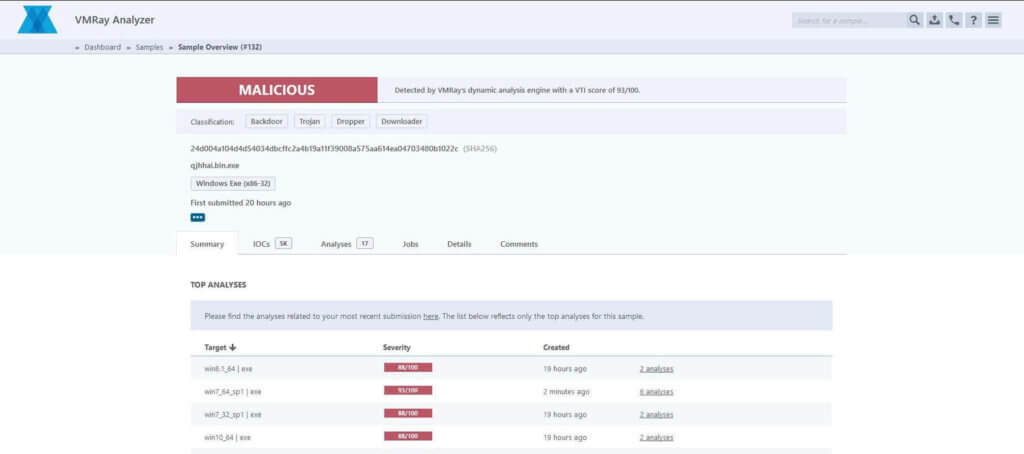Open the Comments tab
Viewport: 1024px width, 454px height.
pyautogui.click(x=519, y=244)
